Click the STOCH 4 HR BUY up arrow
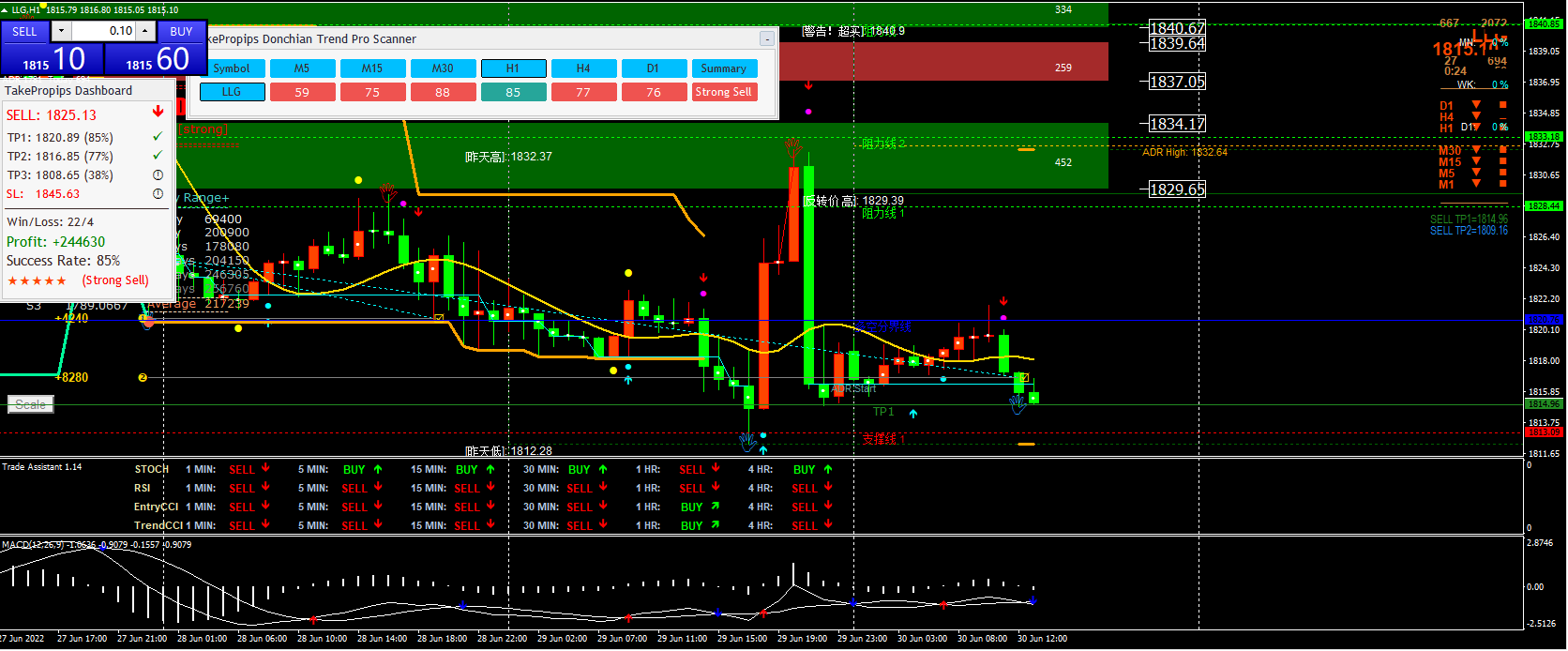The image size is (1568, 651). (828, 469)
